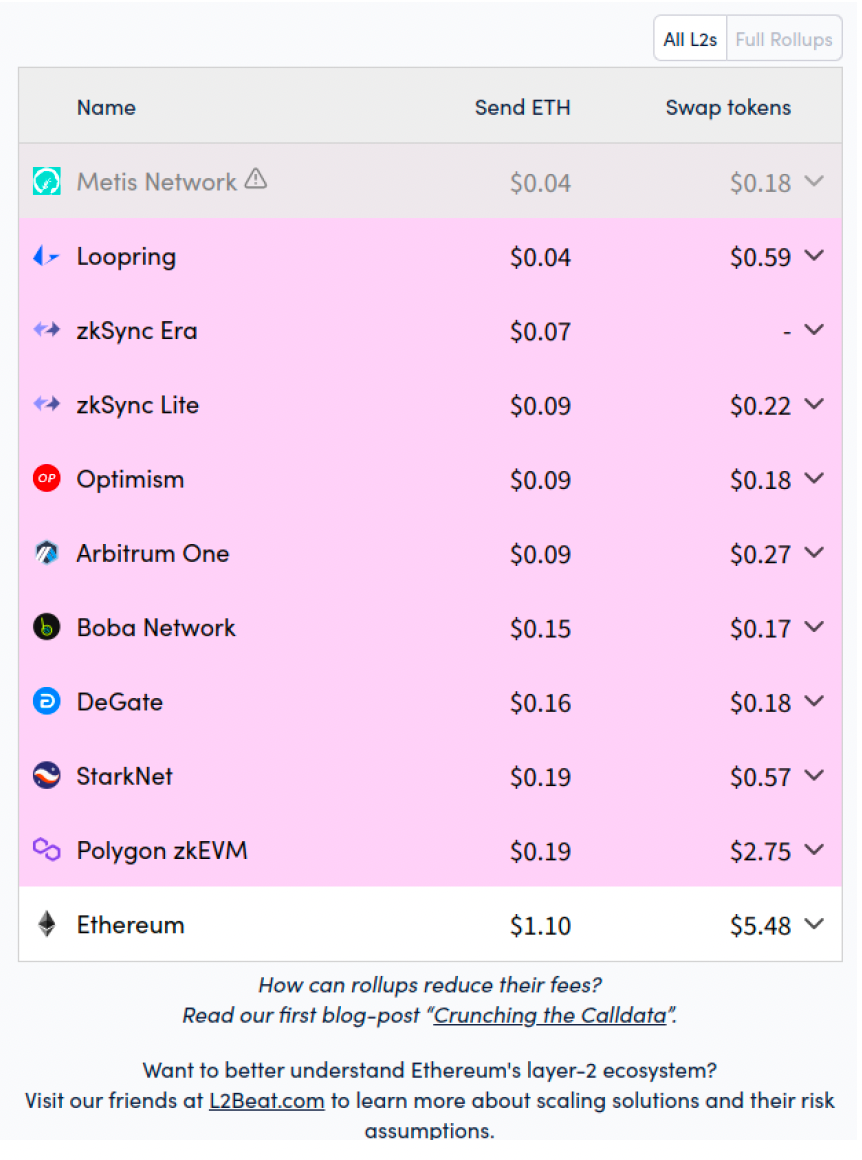
Task: Sort by the Swap tokens column header
Action: click(728, 108)
